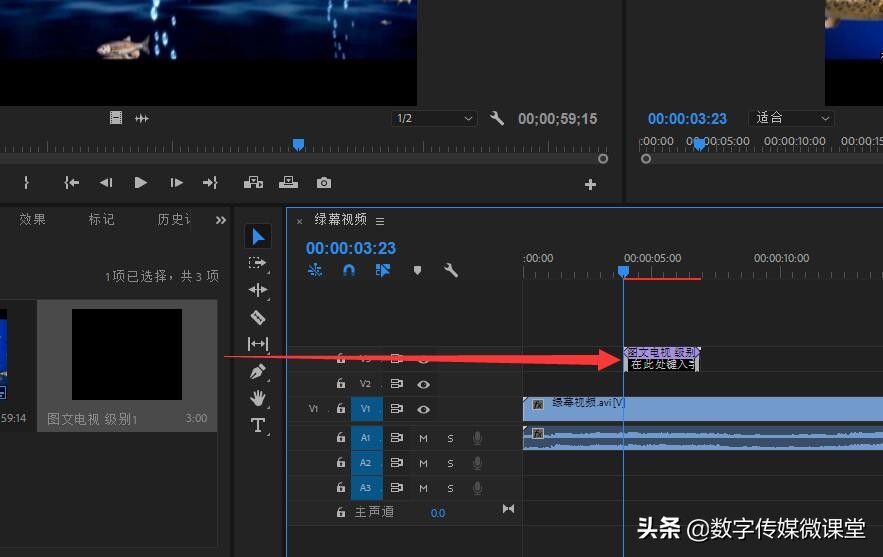Toggle lock on audio track A1
This screenshot has height=557, width=883.
click(x=341, y=438)
